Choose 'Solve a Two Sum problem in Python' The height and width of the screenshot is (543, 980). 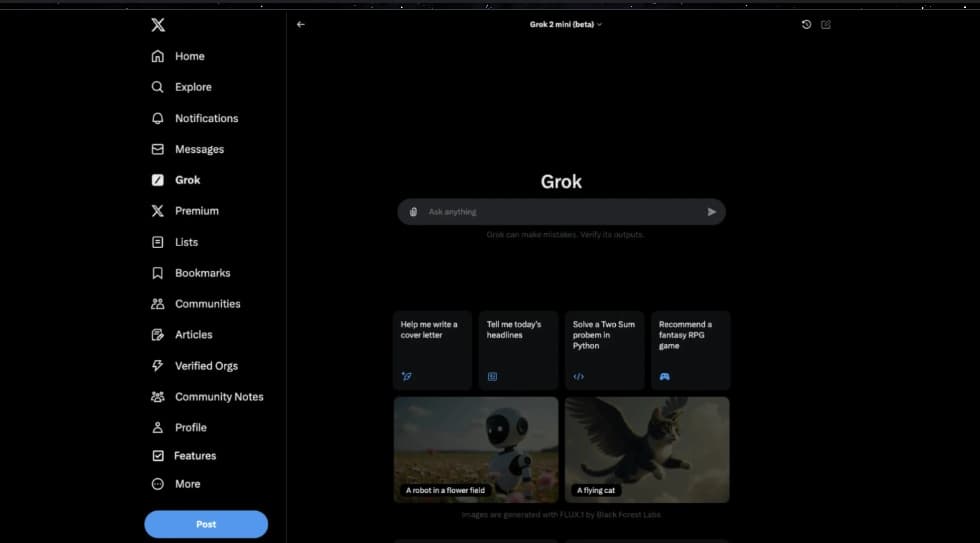[604, 351]
